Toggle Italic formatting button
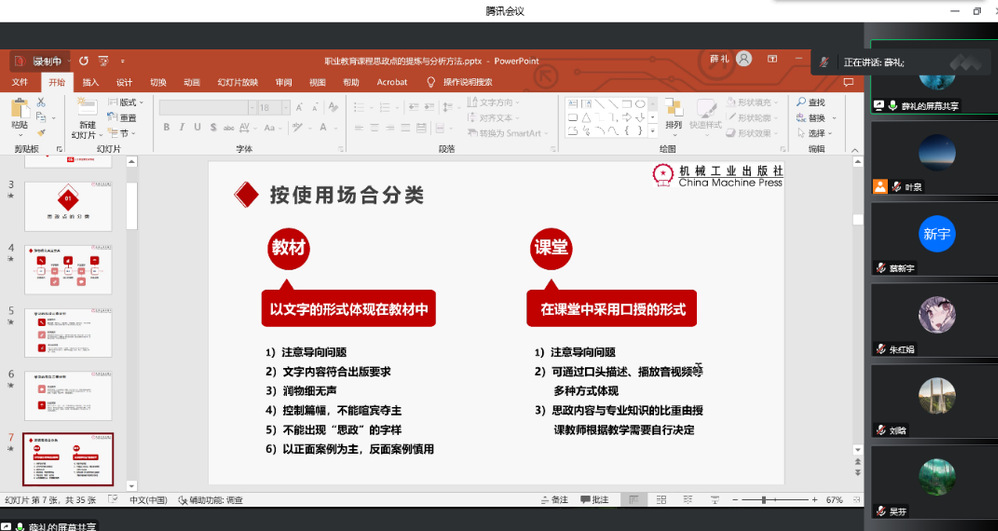Viewport: 998px width, 531px height. (182, 127)
